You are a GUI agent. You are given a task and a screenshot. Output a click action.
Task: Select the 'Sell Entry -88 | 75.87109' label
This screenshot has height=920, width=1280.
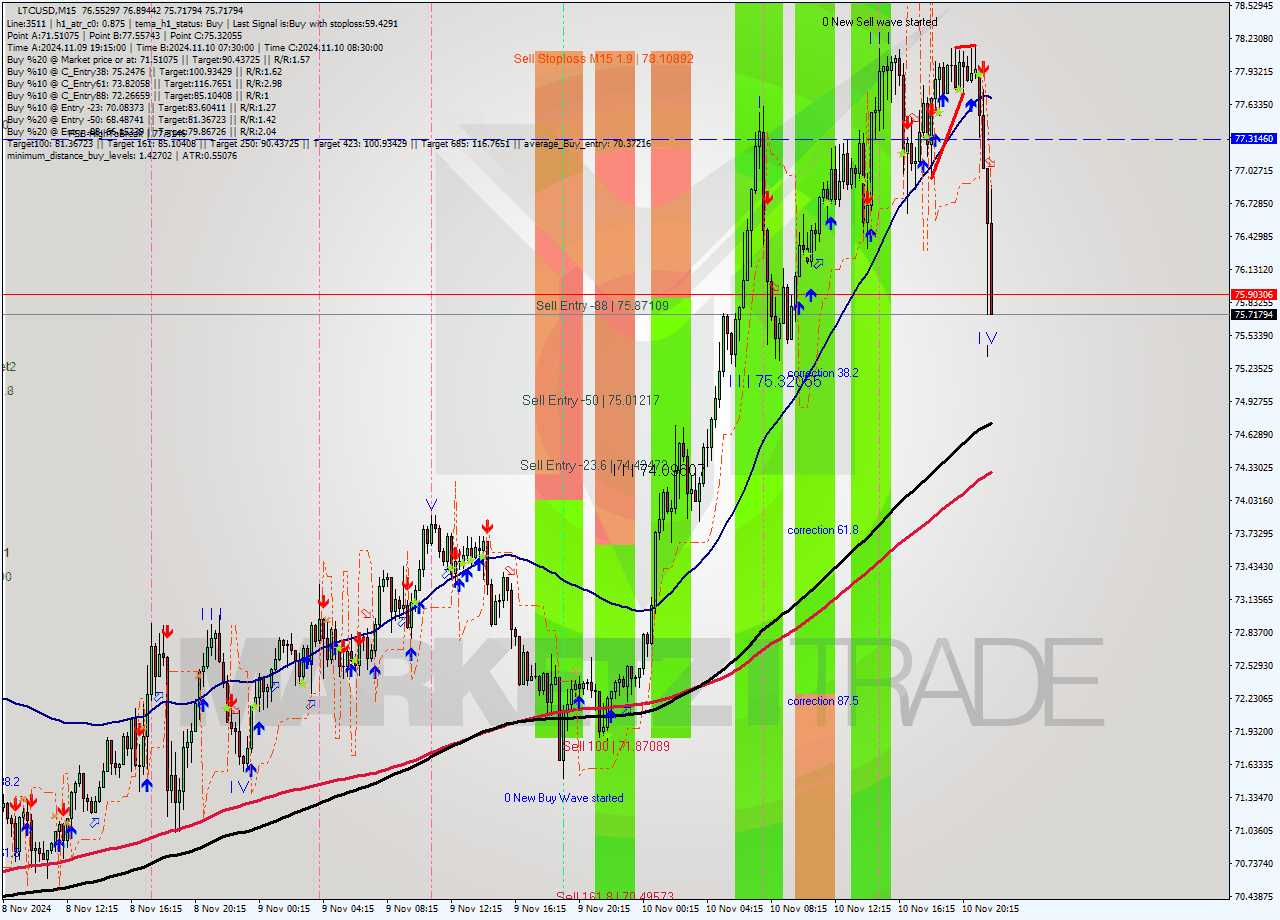coord(602,306)
